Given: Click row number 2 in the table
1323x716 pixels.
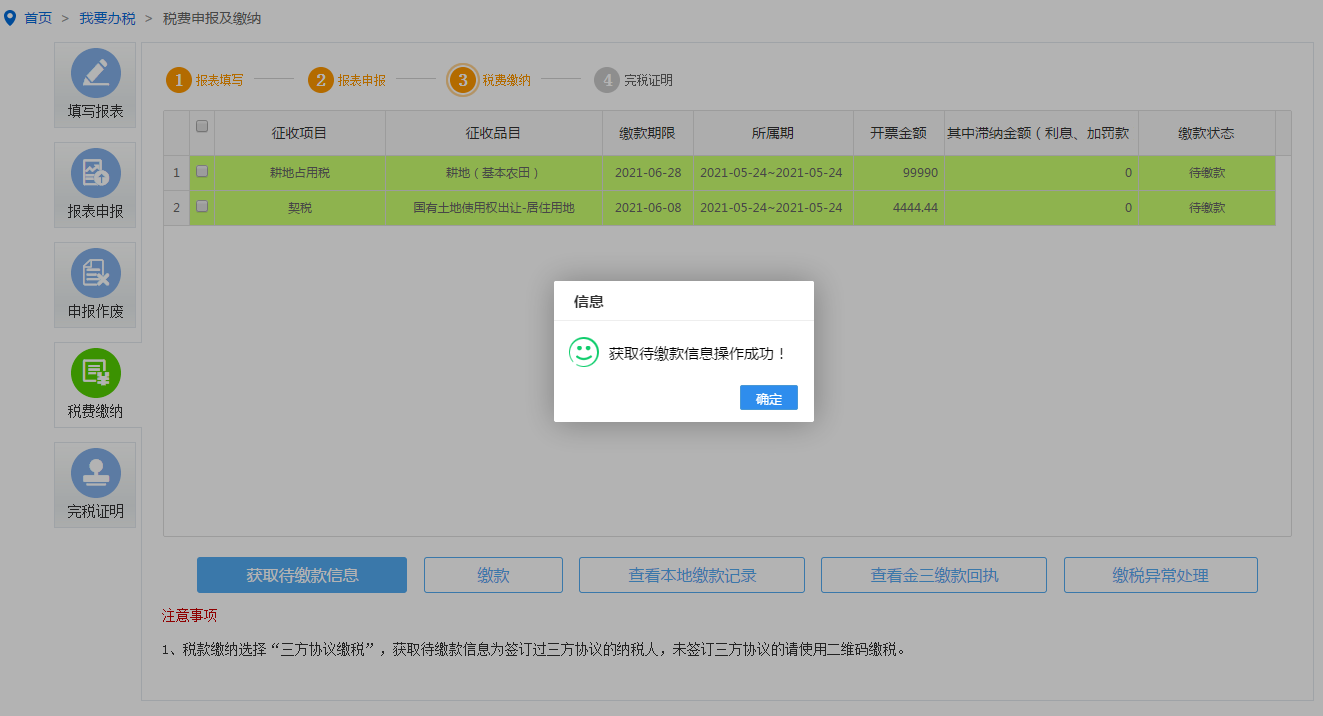Looking at the screenshot, I should (x=177, y=208).
